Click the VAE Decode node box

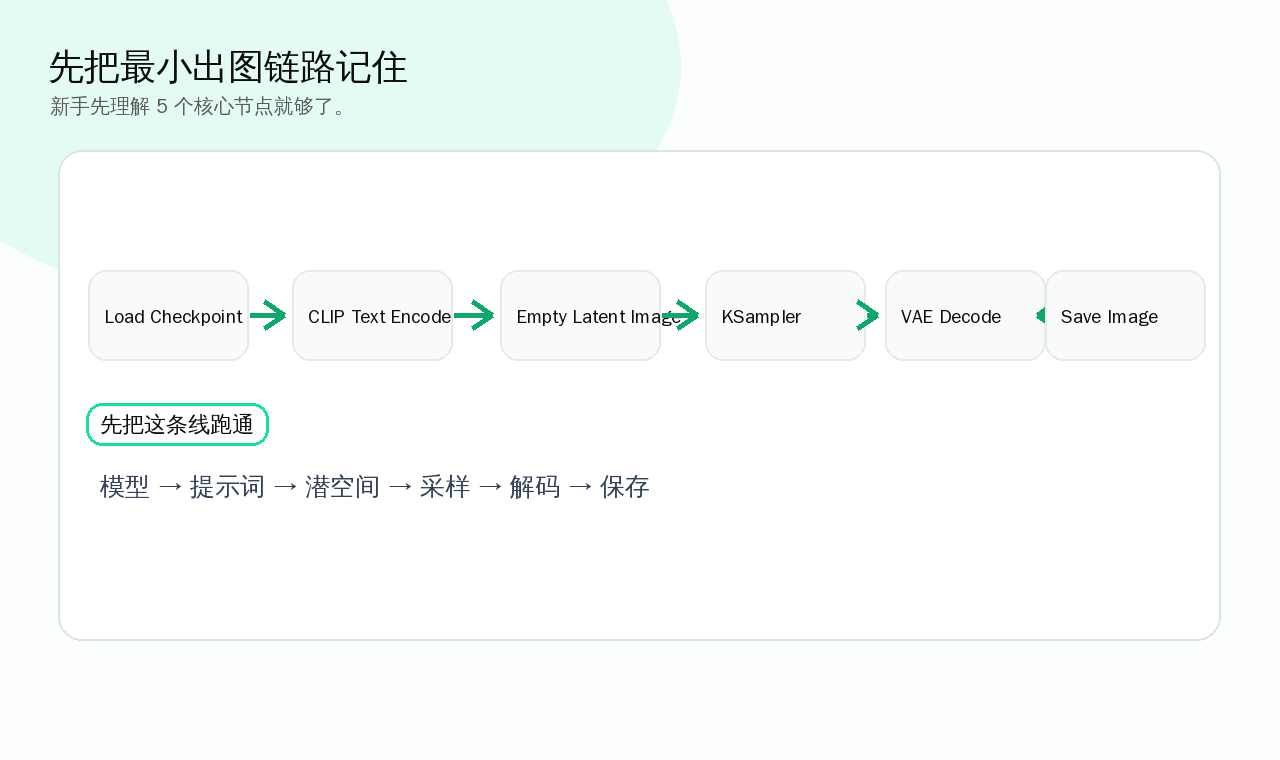965,316
